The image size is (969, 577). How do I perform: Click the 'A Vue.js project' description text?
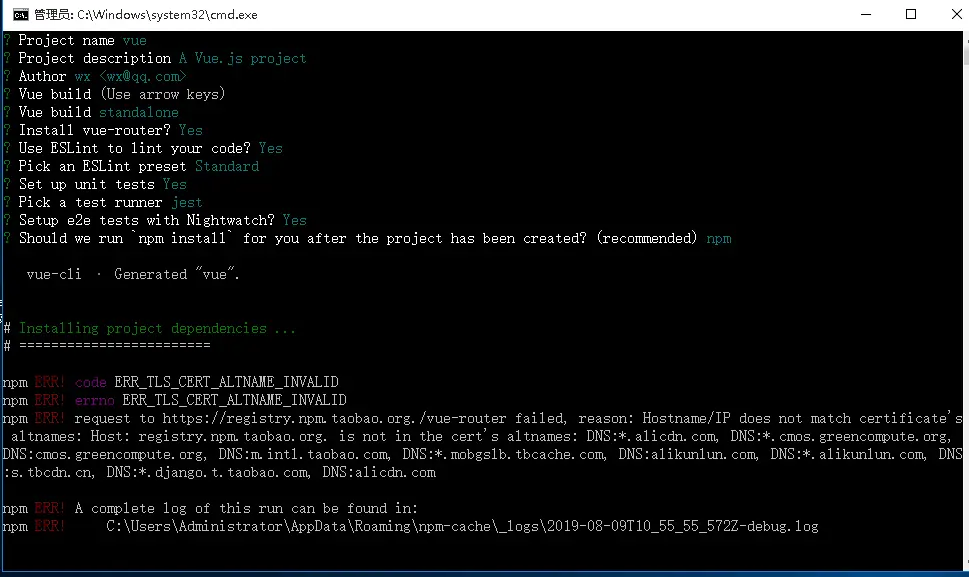242,58
